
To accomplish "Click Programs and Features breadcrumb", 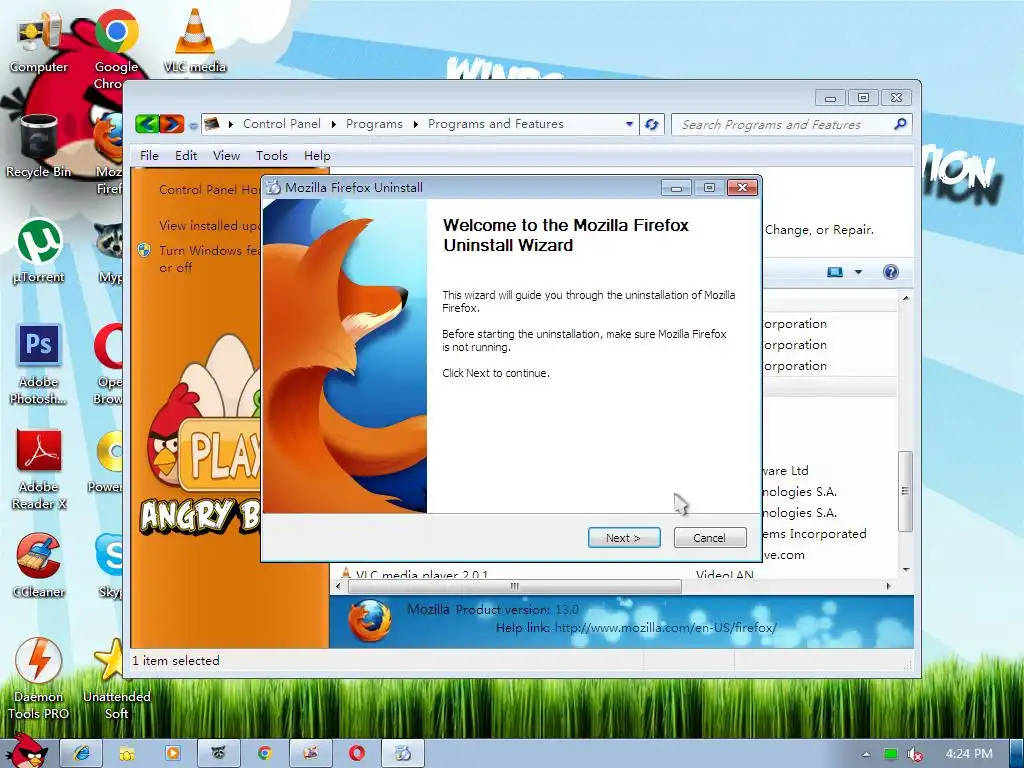I will point(496,123).
